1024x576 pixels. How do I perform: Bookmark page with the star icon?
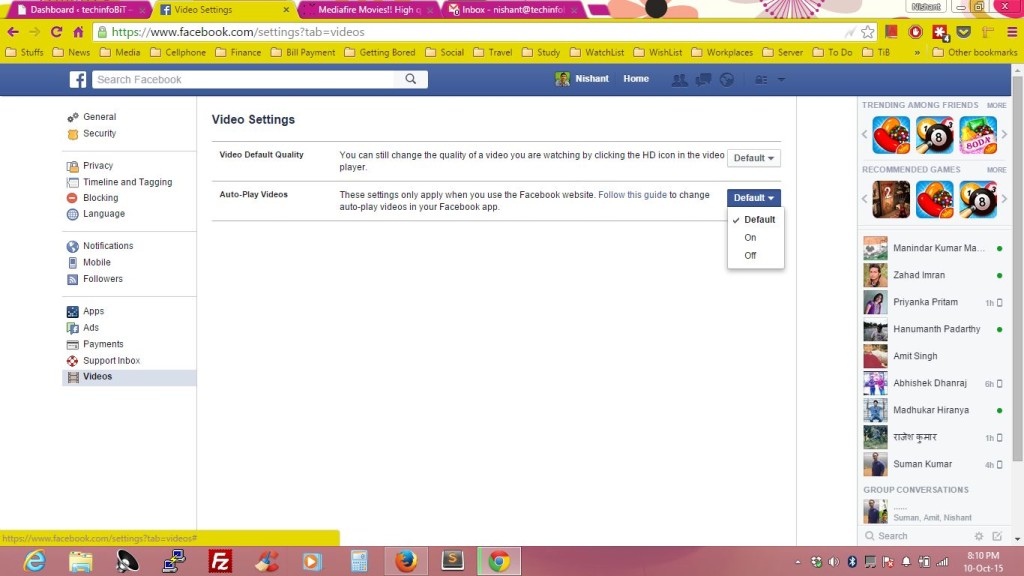tap(867, 32)
